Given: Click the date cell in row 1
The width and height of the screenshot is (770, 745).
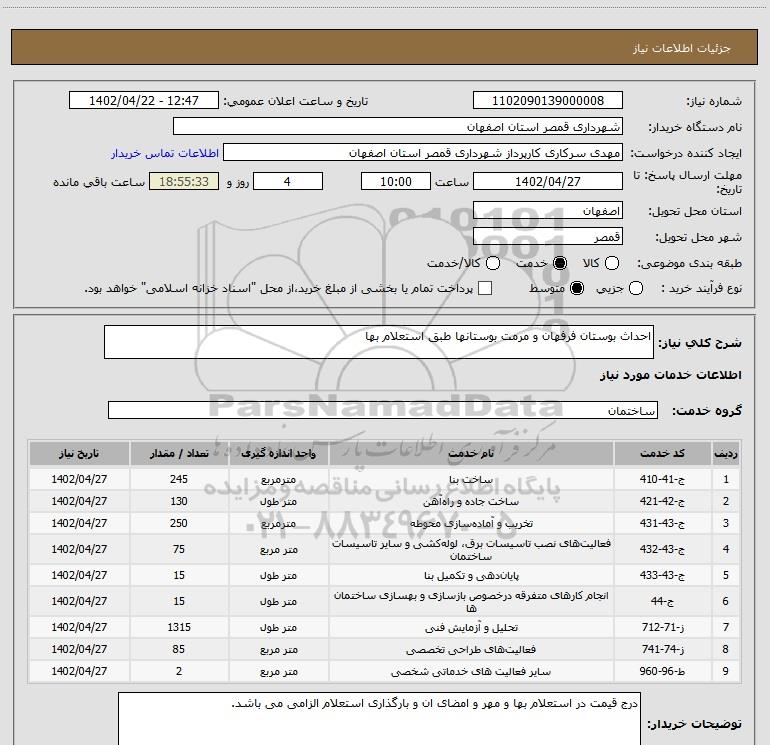Looking at the screenshot, I should pos(79,479).
